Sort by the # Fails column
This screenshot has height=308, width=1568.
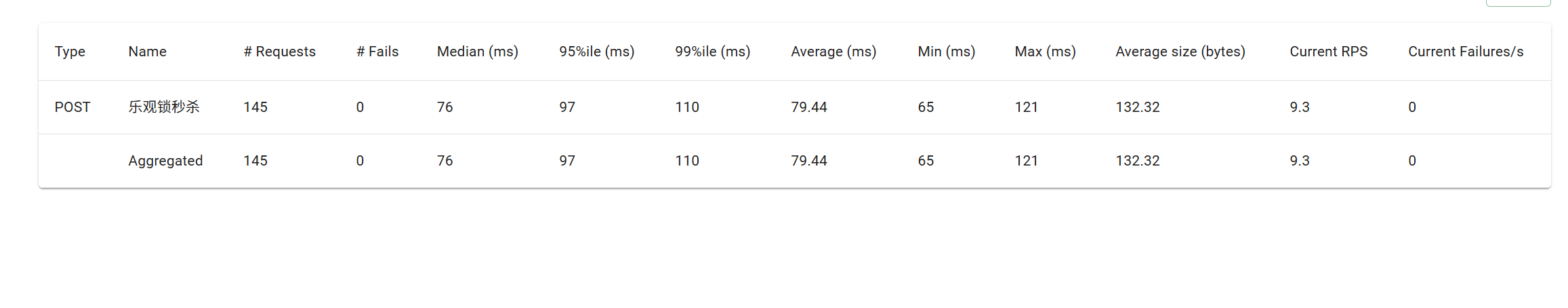(x=377, y=52)
